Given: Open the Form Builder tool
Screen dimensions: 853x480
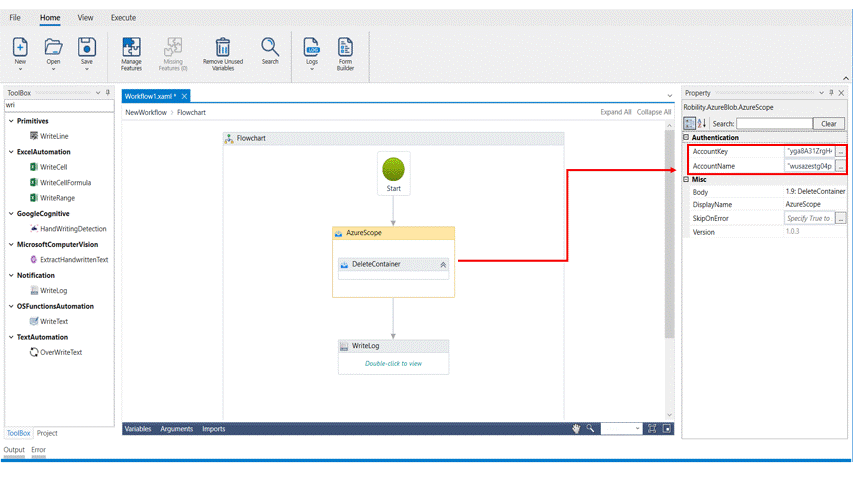Looking at the screenshot, I should pos(345,47).
